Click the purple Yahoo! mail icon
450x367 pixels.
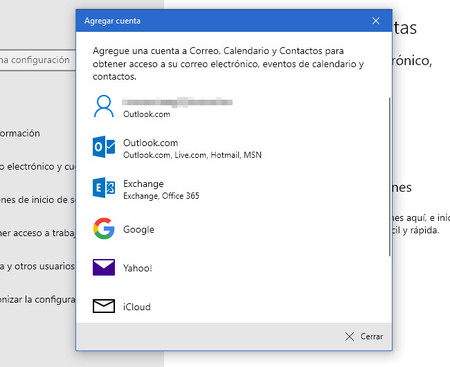click(104, 267)
